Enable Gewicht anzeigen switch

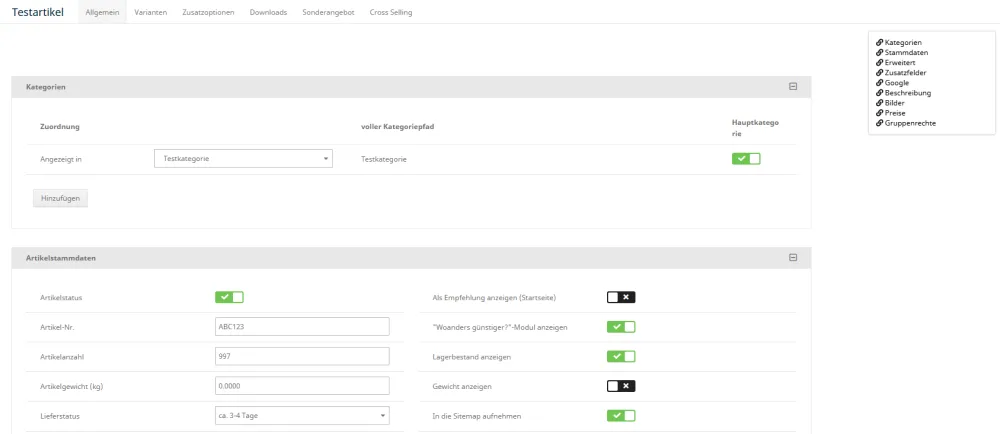point(621,386)
